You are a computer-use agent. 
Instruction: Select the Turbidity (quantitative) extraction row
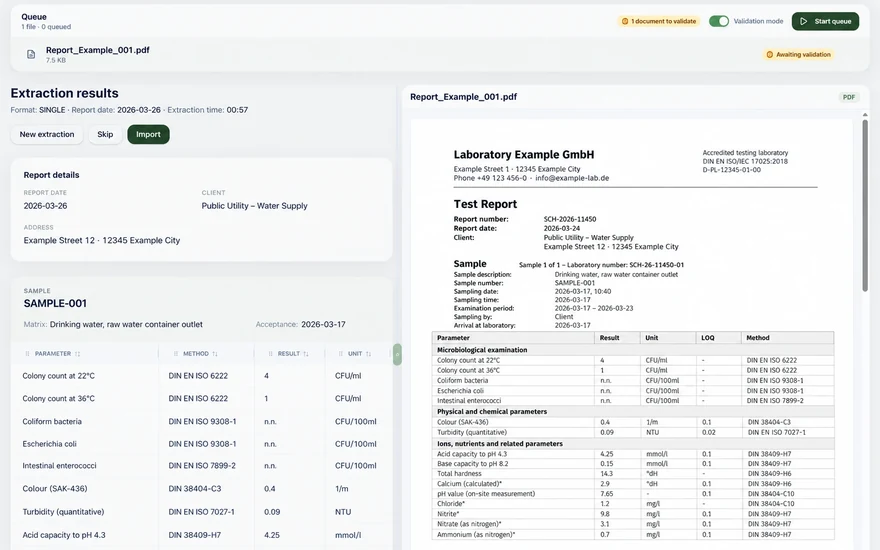coord(201,512)
